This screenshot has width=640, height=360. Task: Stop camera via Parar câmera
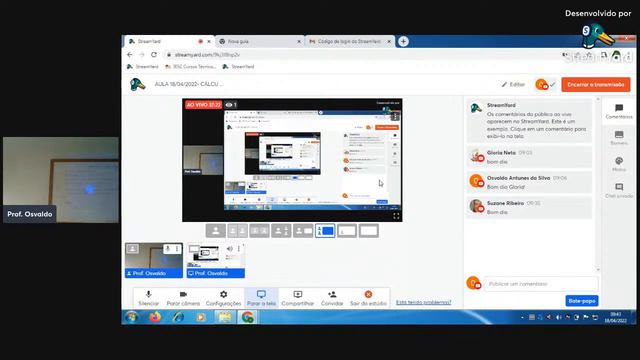point(183,298)
